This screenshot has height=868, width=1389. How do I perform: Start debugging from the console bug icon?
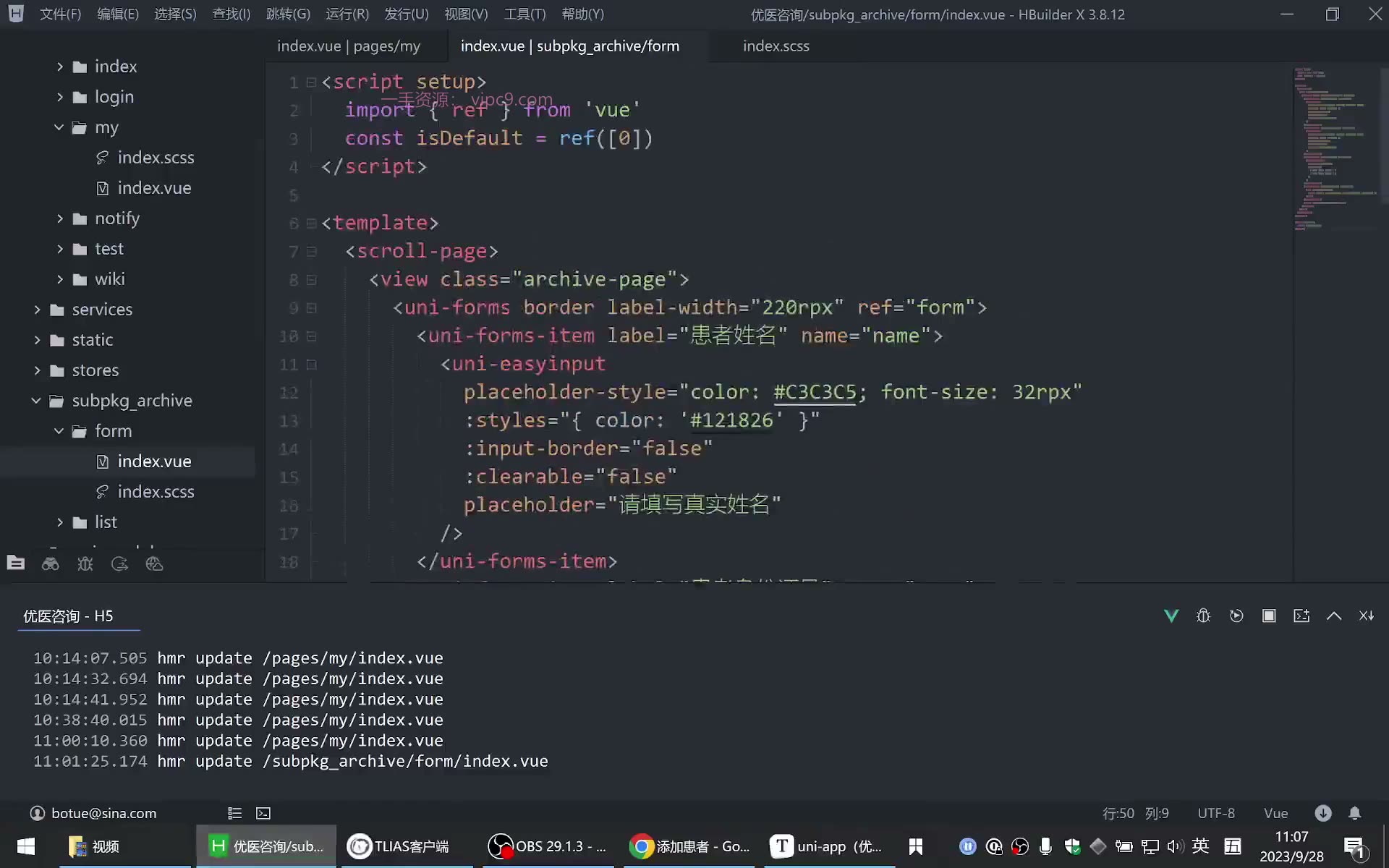click(x=1204, y=616)
